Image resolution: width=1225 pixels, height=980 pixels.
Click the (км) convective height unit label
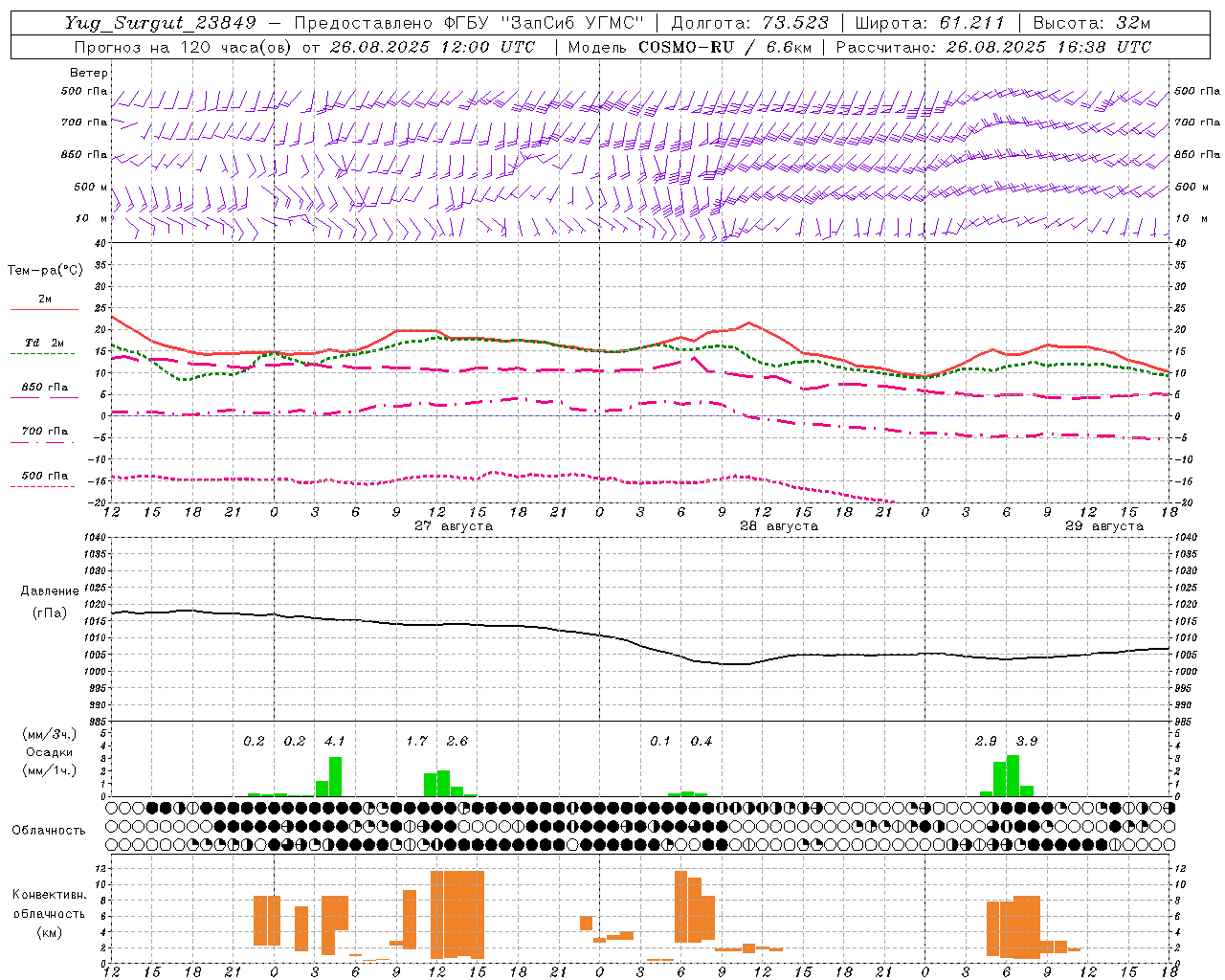coord(49,932)
